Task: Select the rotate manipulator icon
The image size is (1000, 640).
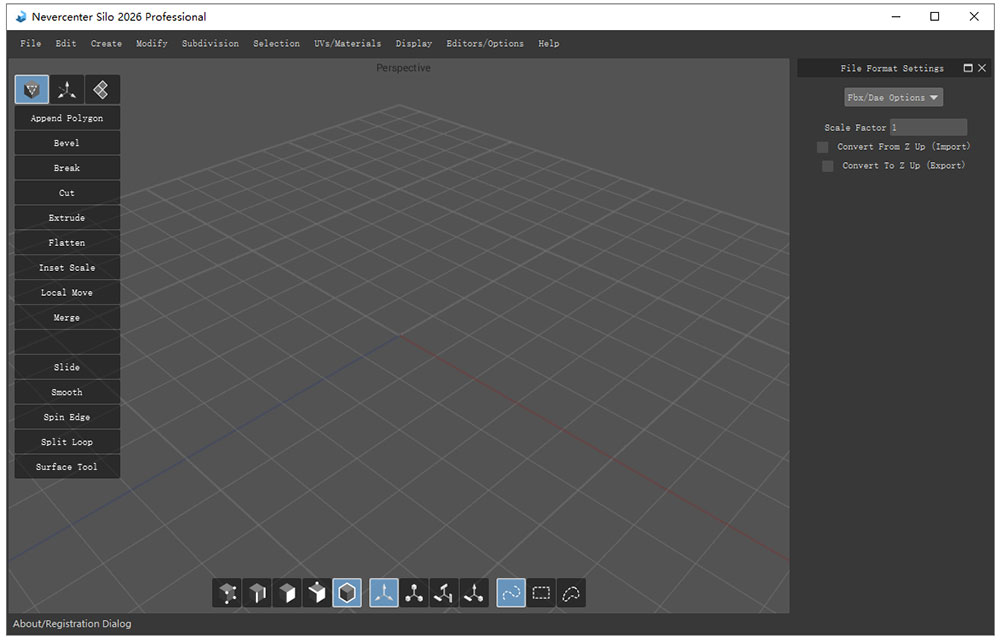Action: 444,593
